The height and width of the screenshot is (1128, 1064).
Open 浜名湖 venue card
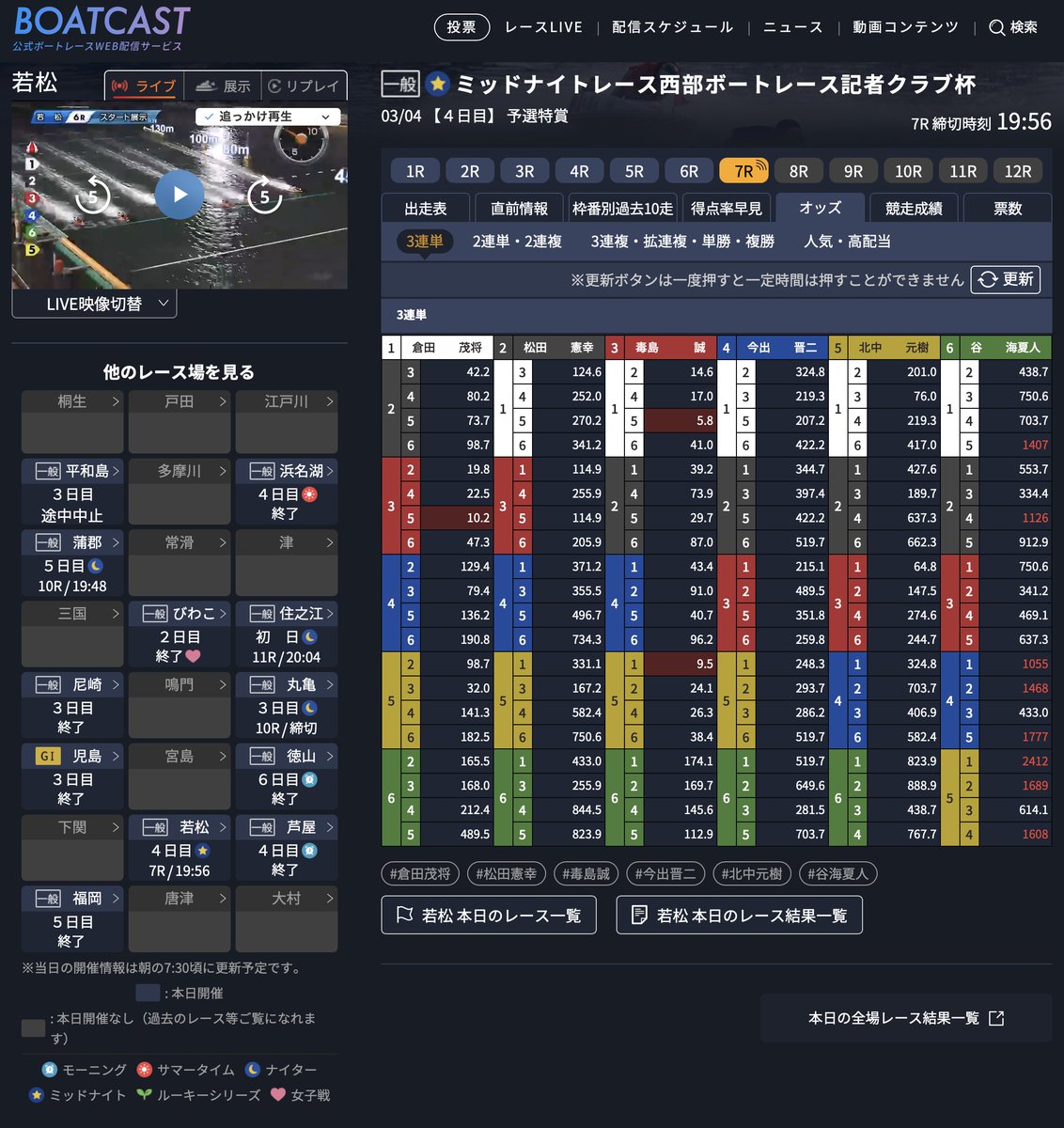pyautogui.click(x=287, y=493)
